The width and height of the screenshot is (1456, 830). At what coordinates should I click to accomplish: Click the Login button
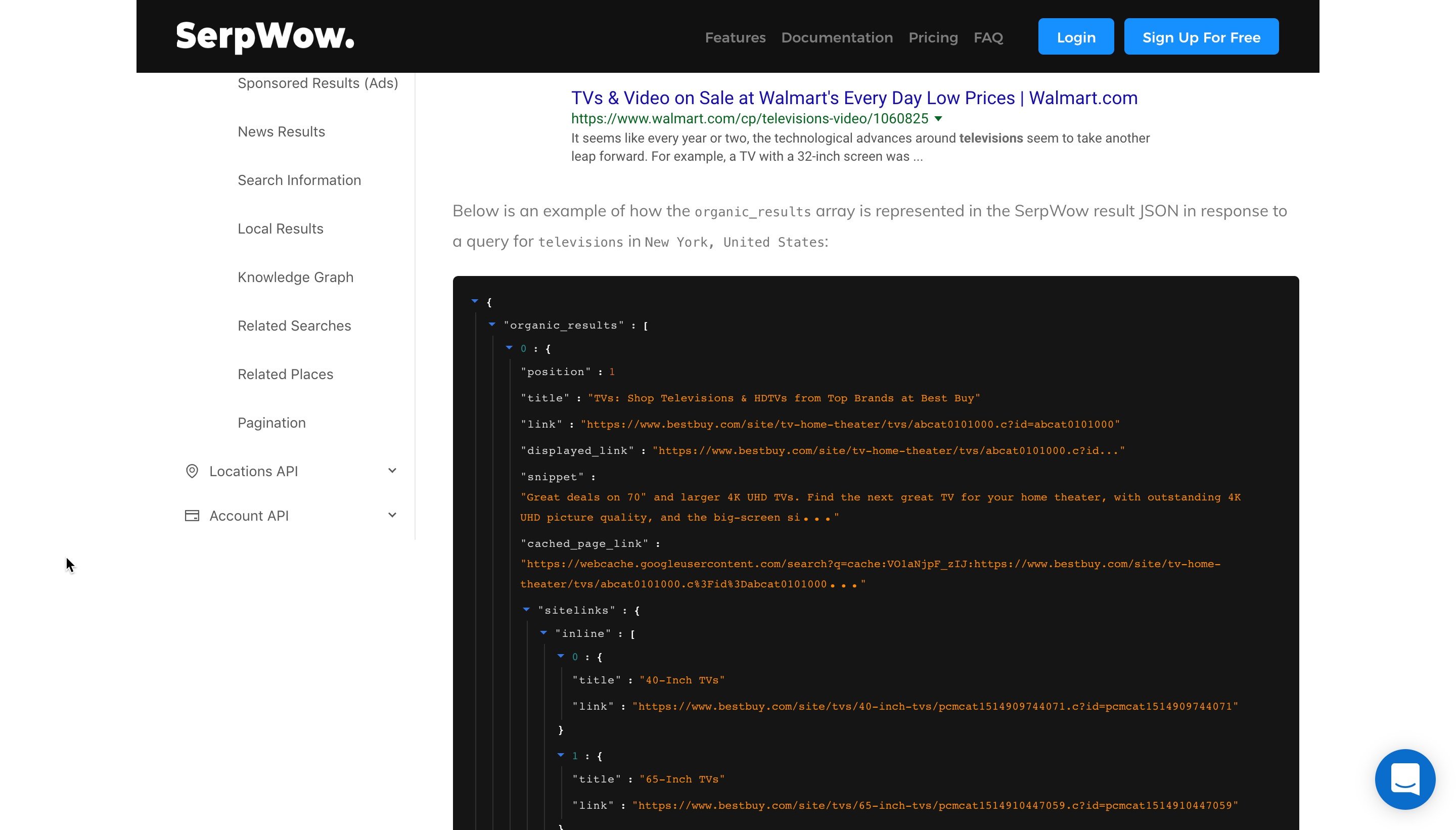tap(1076, 36)
